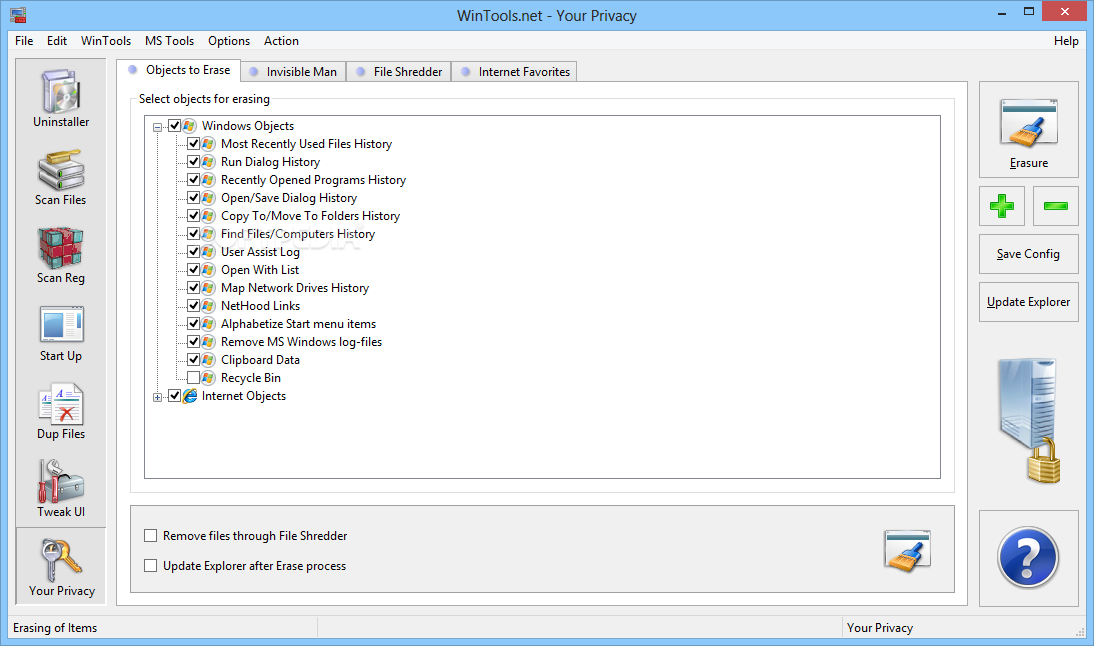Screen dimensions: 1094x646
Task: Click the Windows Objects flag icon
Action: pos(189,126)
